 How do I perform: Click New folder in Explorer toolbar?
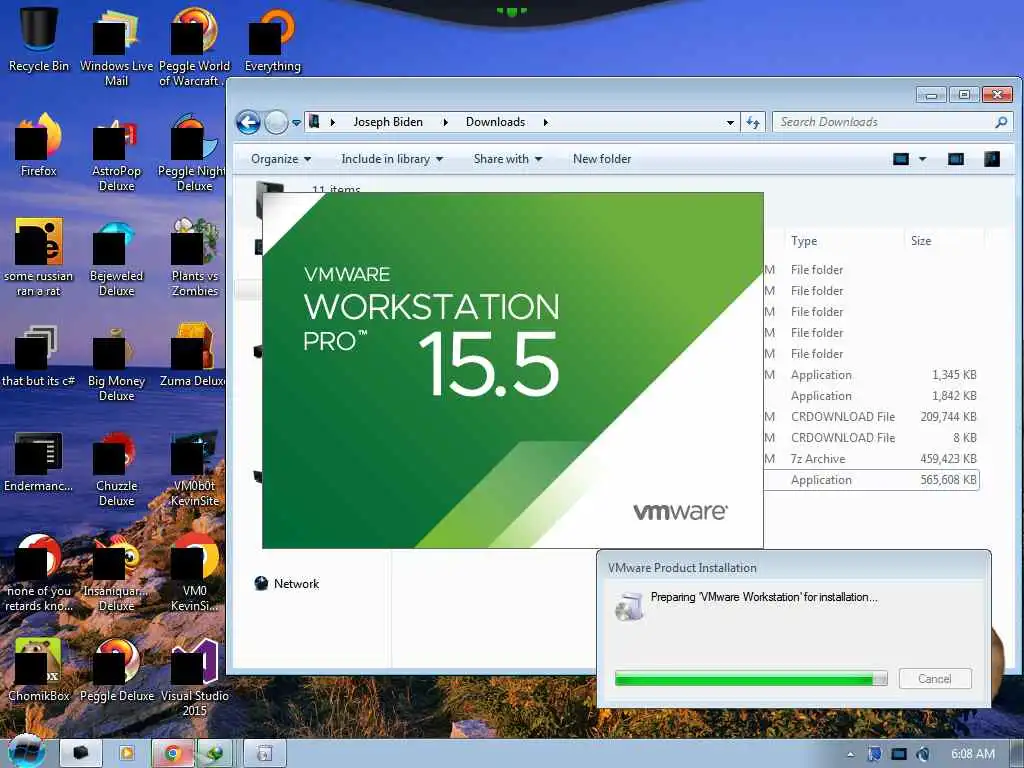click(601, 159)
